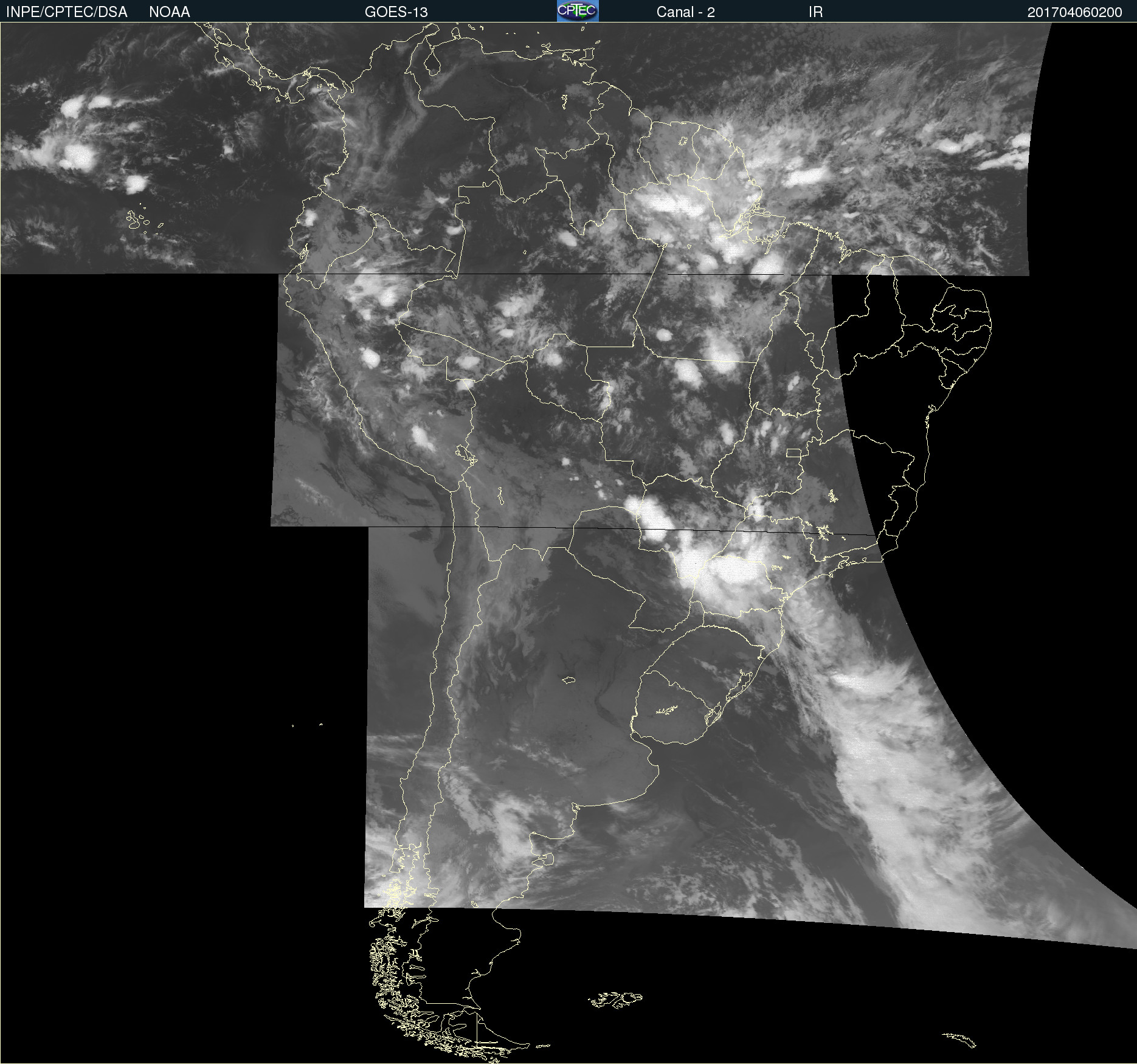1137x1064 pixels.
Task: Click the Canal - 2 channel label
Action: pos(686,12)
